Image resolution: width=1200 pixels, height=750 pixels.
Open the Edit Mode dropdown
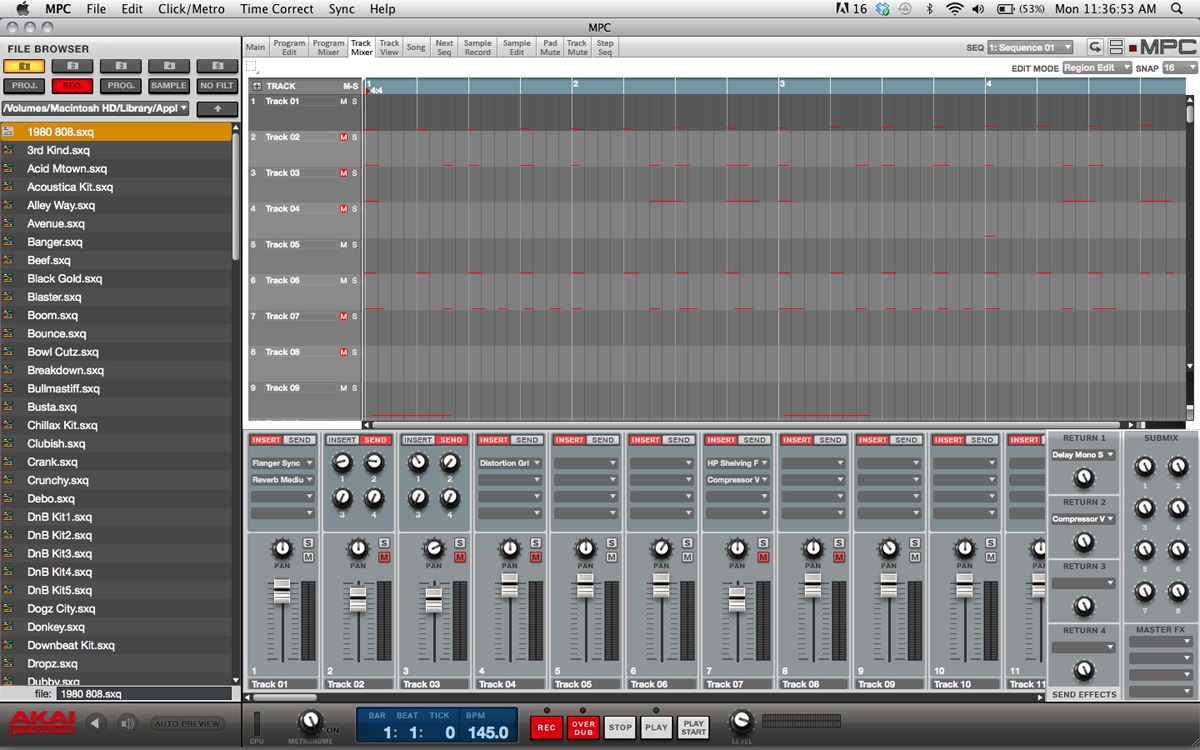tap(1096, 68)
